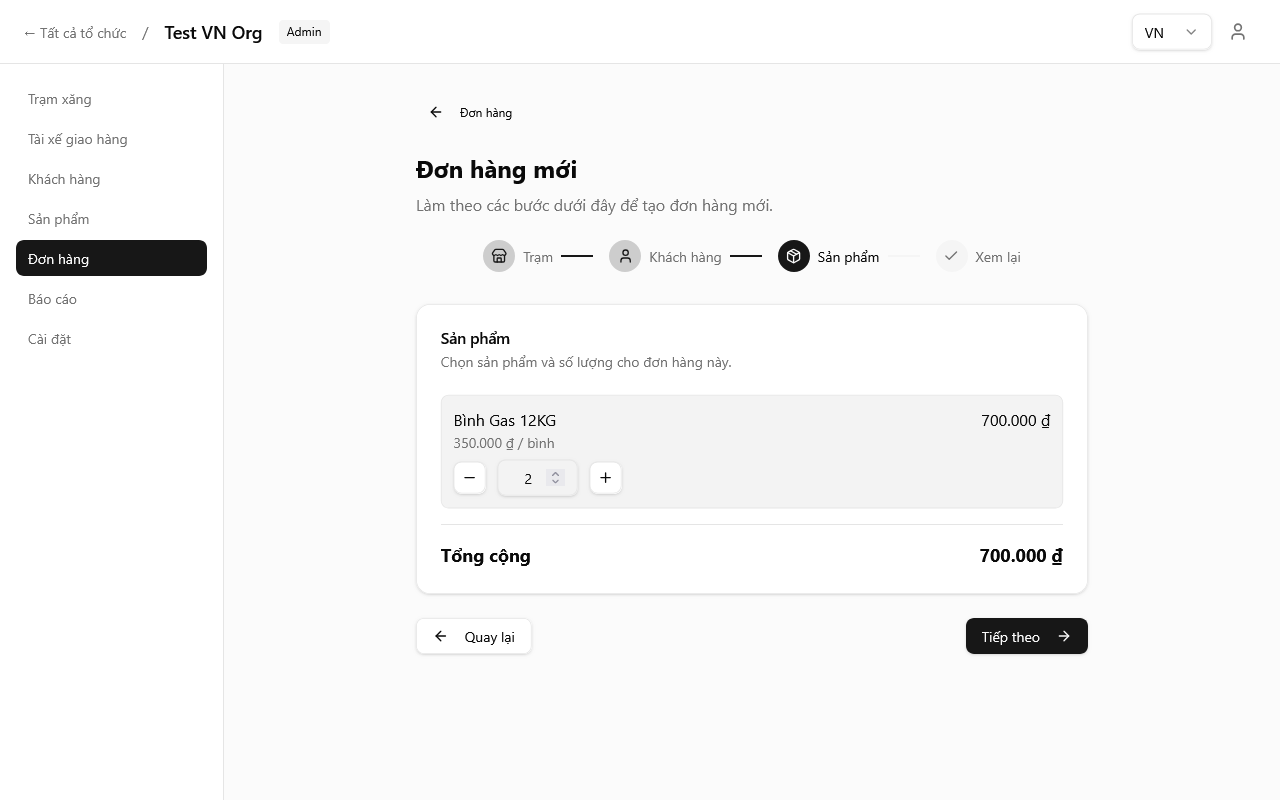Screen dimensions: 1280x800
Task: Open the VN language dropdown
Action: point(1171,32)
